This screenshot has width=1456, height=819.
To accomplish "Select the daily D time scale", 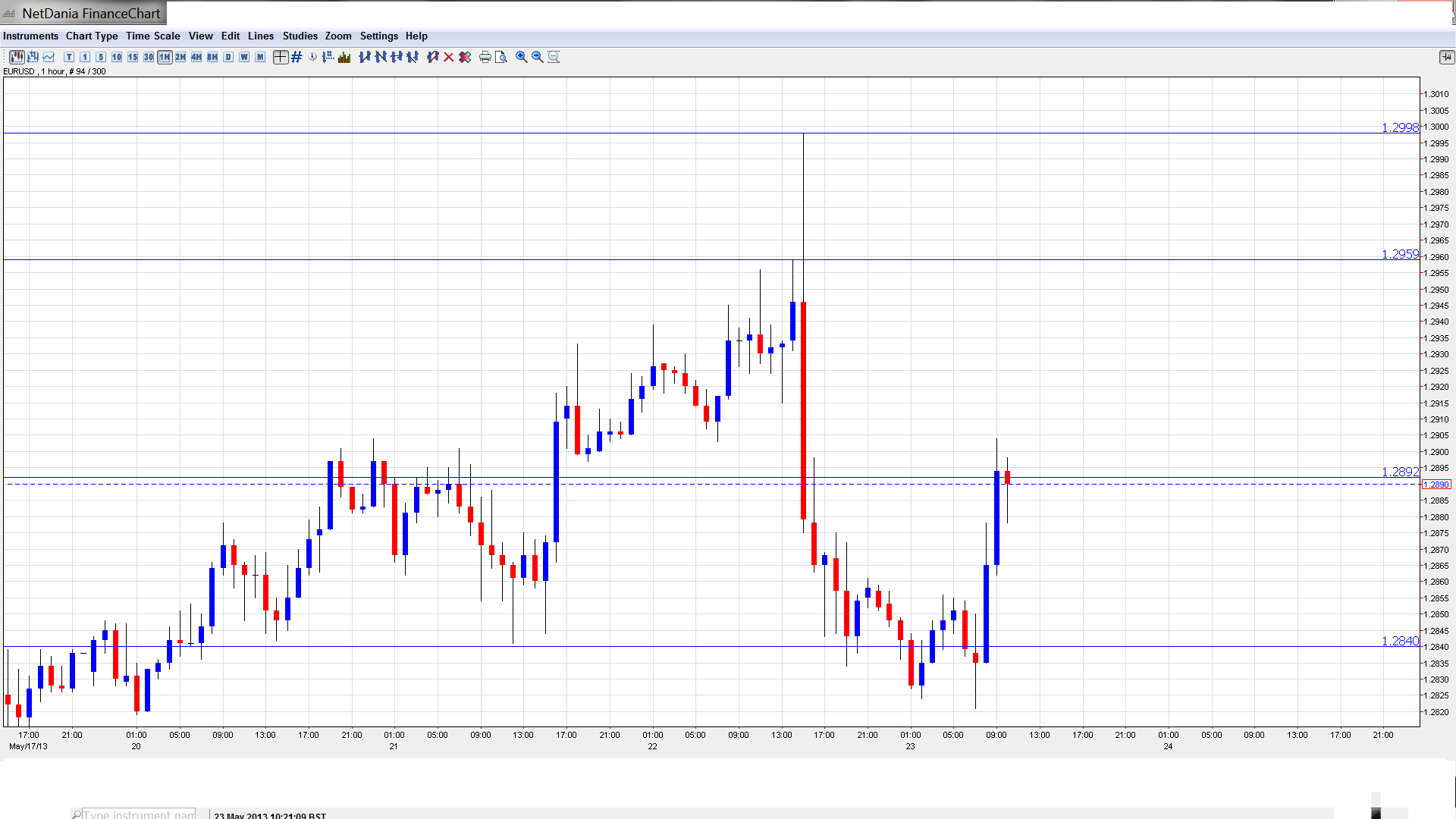I will 228,57.
